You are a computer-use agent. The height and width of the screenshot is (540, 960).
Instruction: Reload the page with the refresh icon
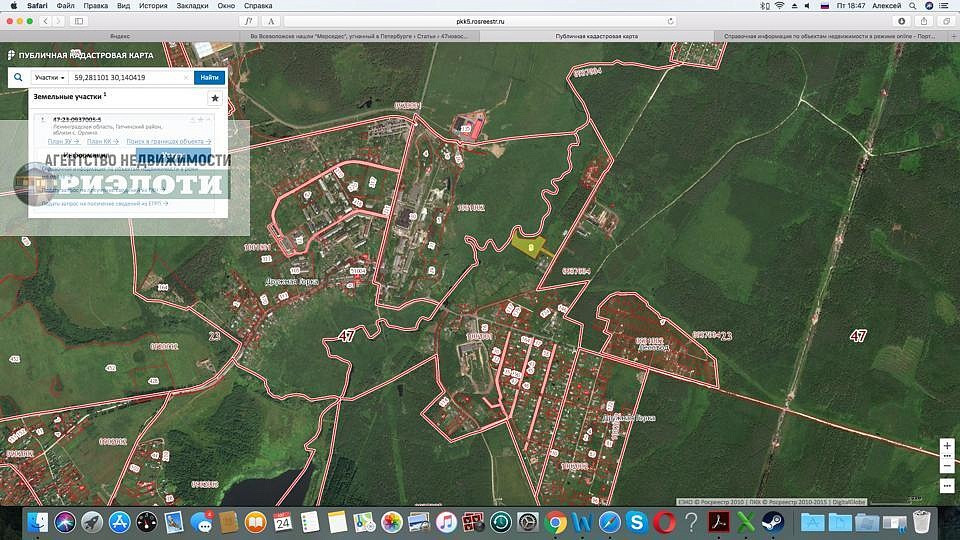[670, 21]
